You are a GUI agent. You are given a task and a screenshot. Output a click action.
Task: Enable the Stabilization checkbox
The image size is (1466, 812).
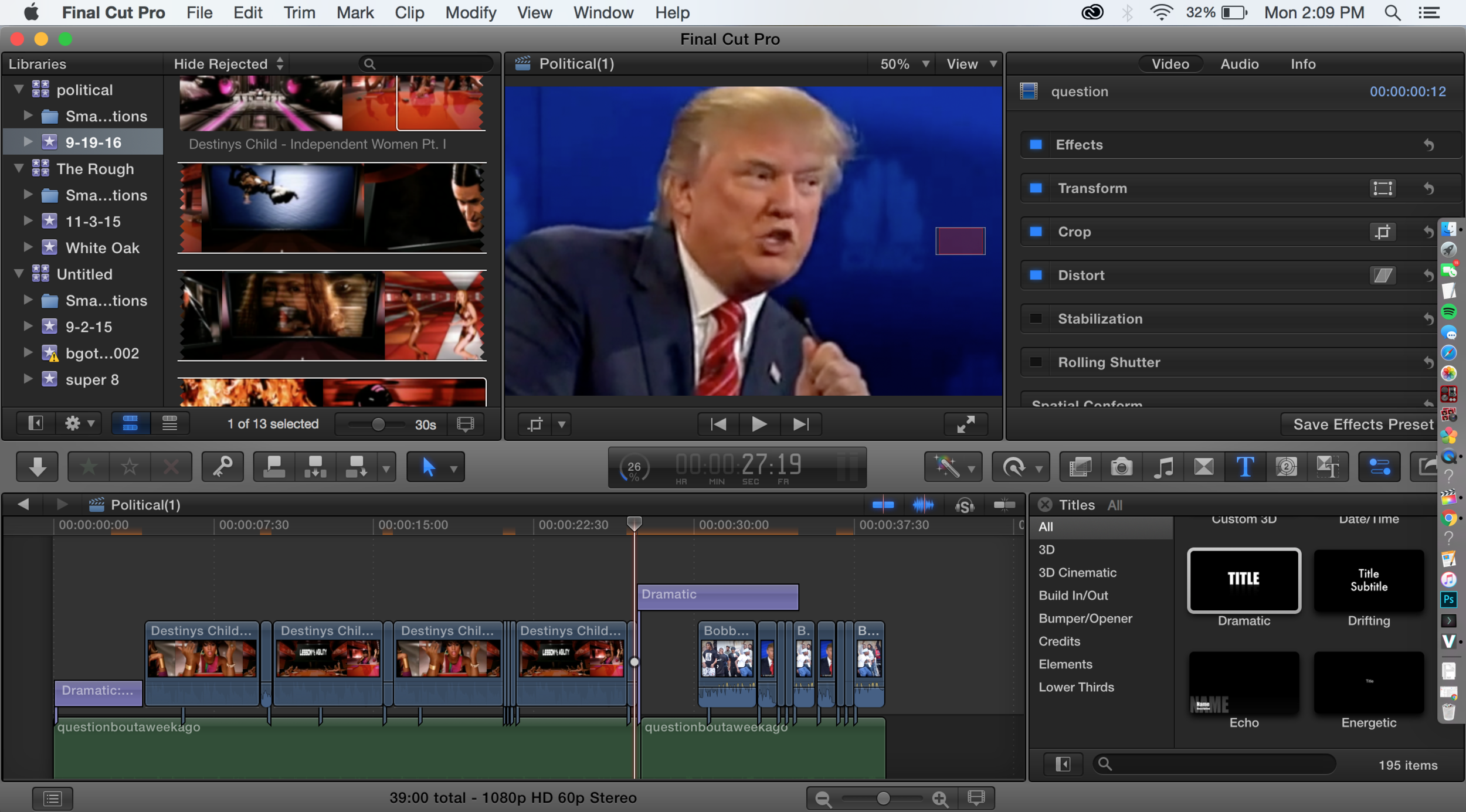[1036, 318]
